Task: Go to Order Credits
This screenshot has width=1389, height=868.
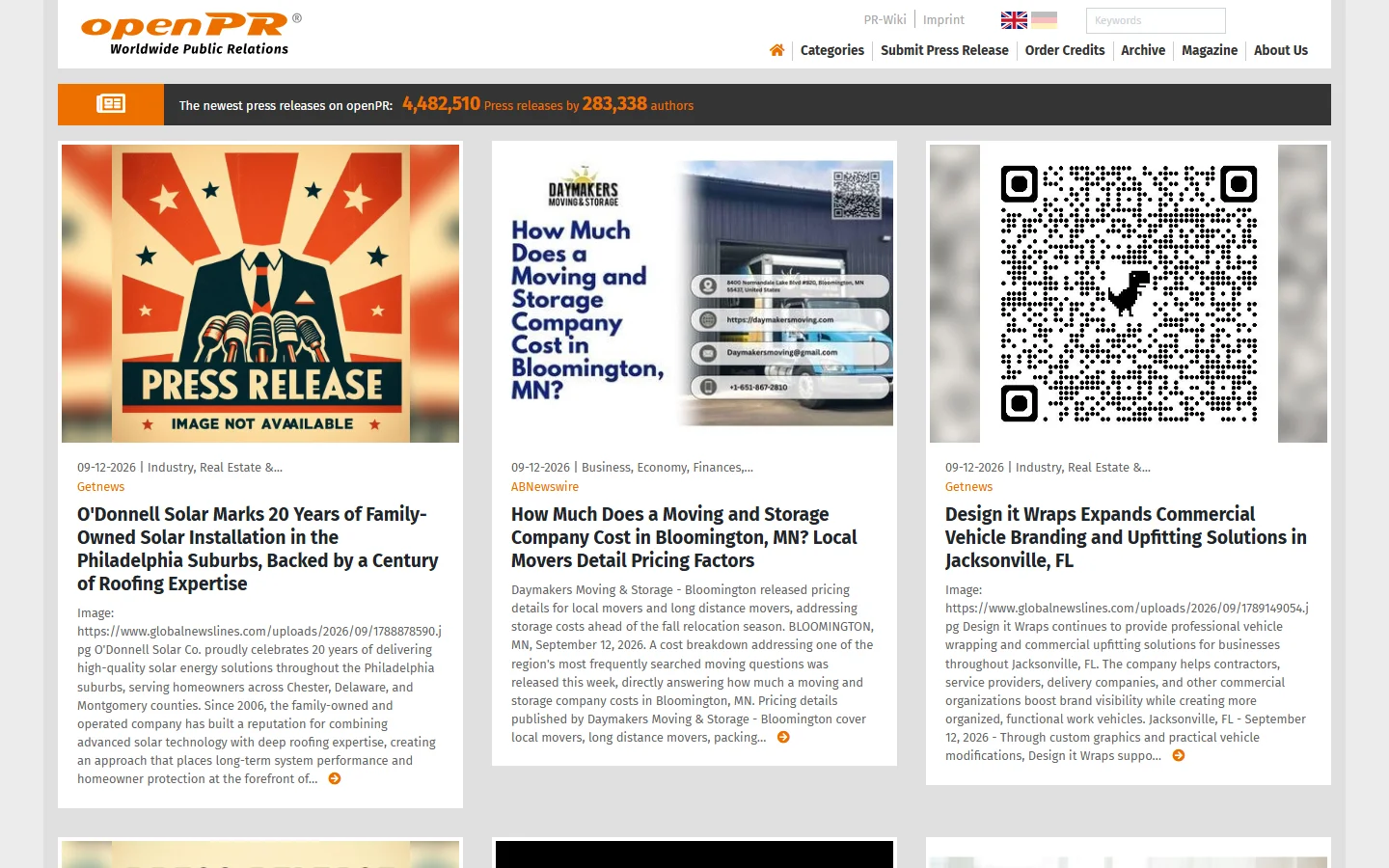Action: 1065,50
